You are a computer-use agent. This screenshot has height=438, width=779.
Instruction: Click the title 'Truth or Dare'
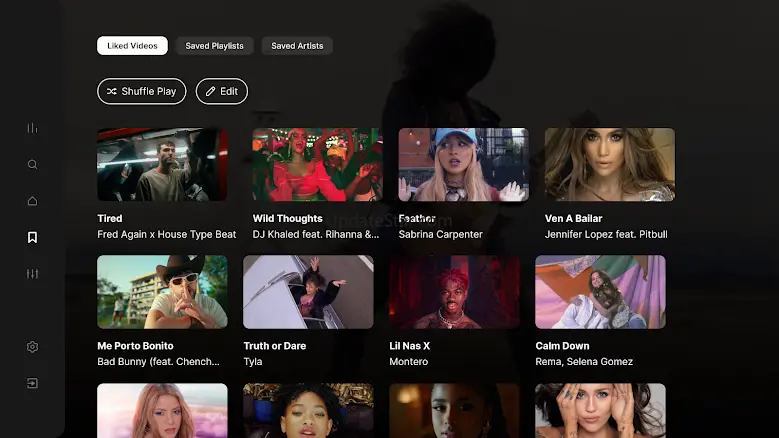tap(275, 346)
